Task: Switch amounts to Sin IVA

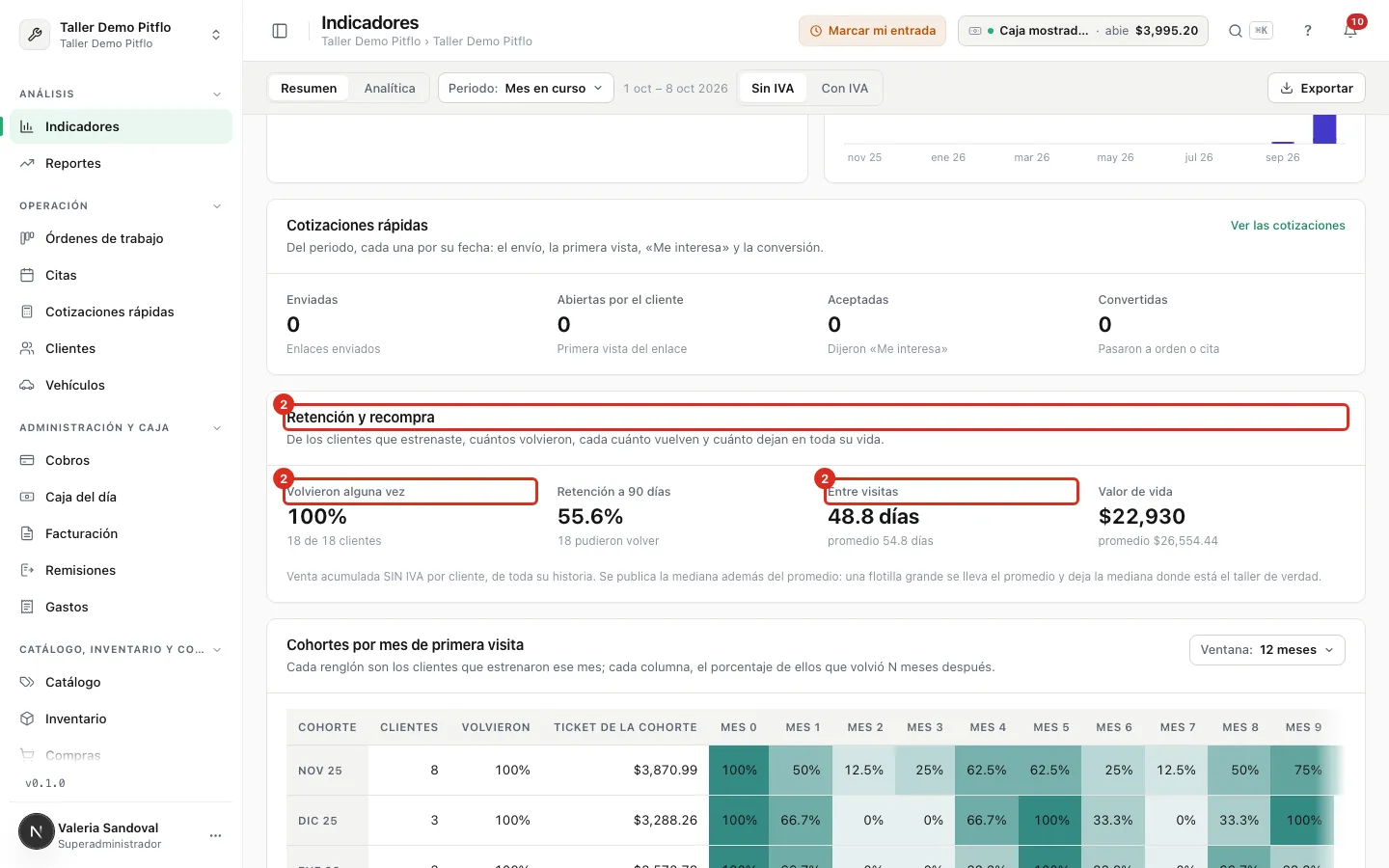Action: [x=773, y=88]
